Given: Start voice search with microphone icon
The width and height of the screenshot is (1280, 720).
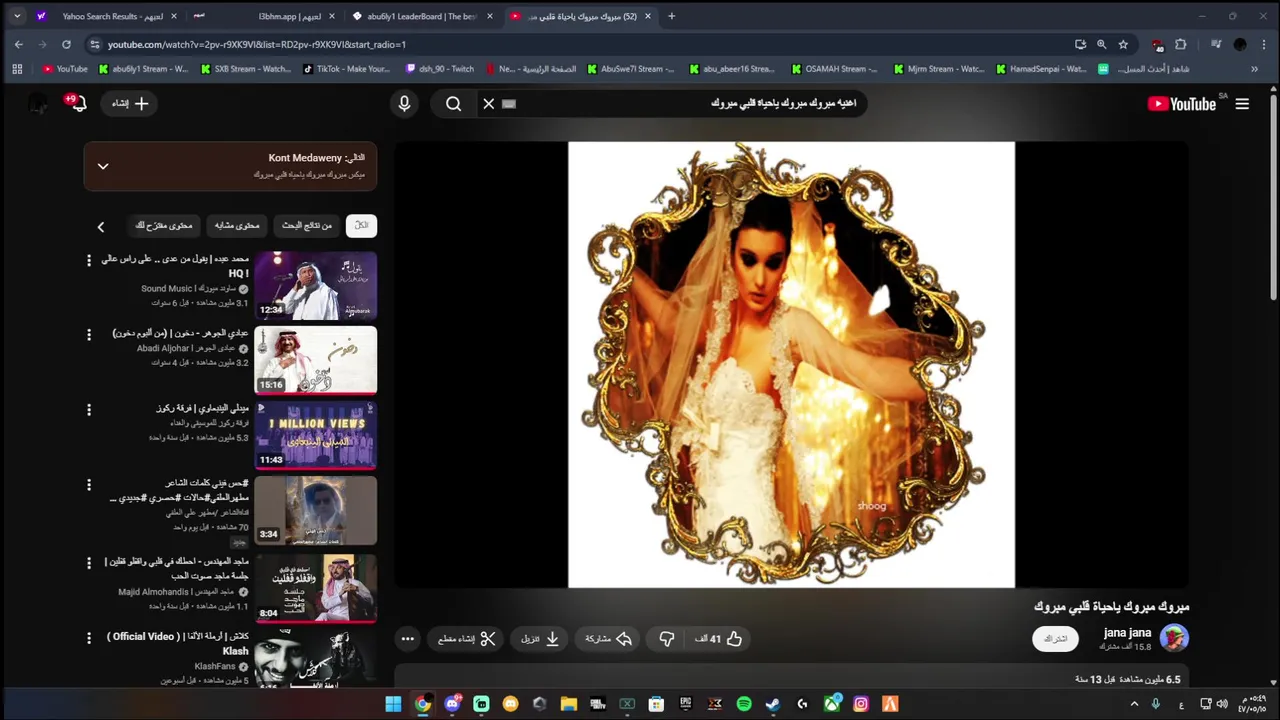Looking at the screenshot, I should 404,104.
